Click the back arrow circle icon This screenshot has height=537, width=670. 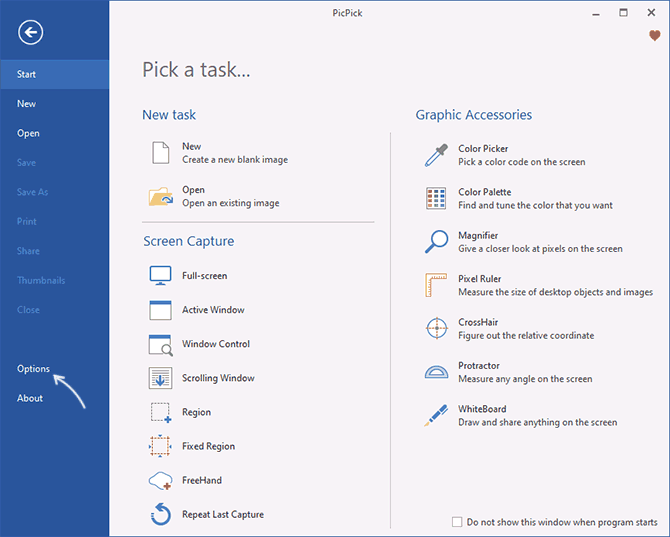tap(30, 32)
